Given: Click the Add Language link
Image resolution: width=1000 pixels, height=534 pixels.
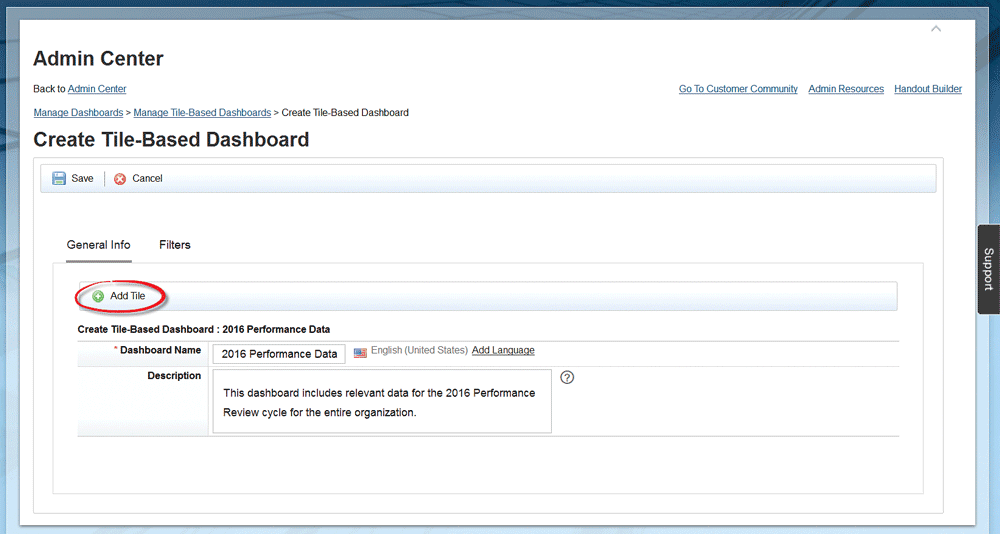Looking at the screenshot, I should 503,351.
